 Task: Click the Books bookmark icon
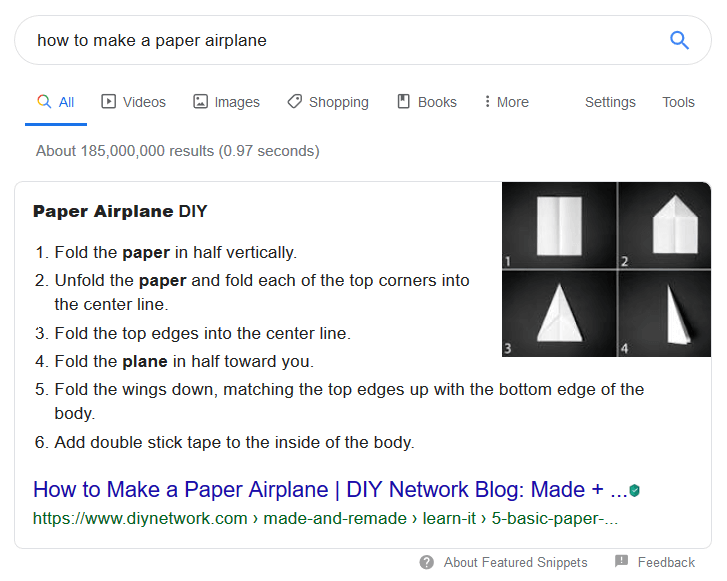tap(403, 102)
